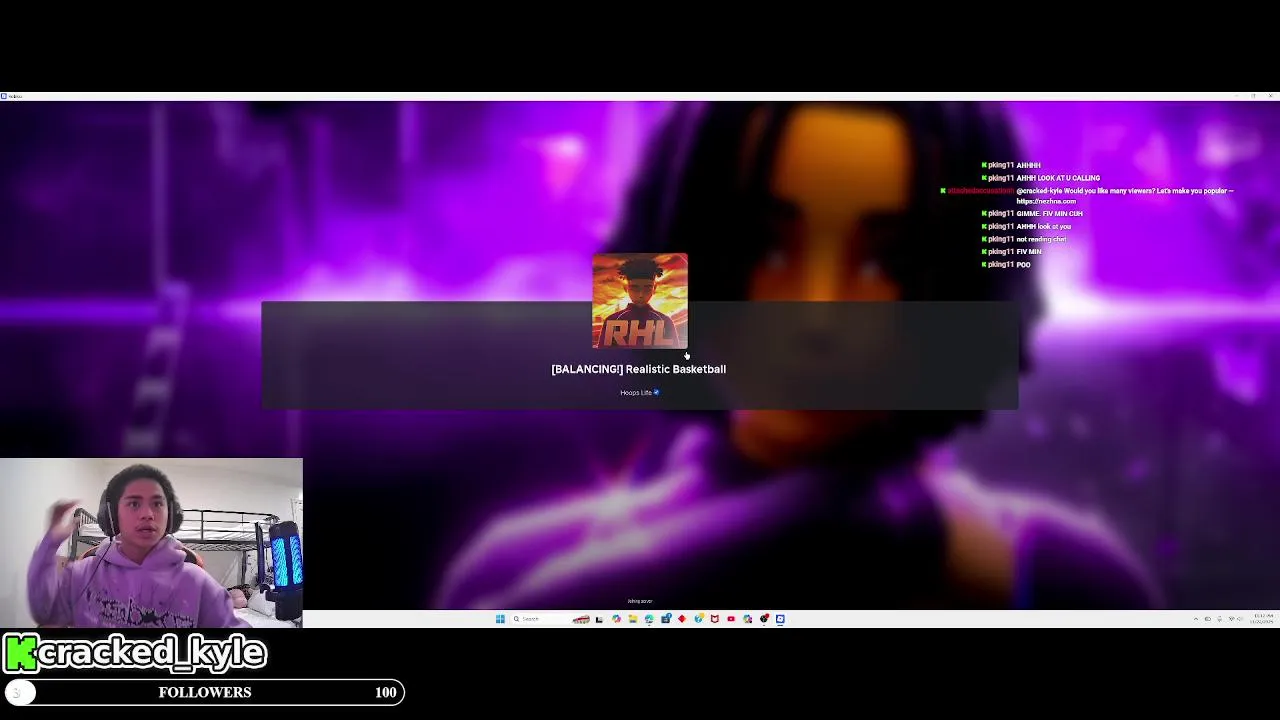
Task: Click the microphone tray icon
Action: click(1219, 619)
